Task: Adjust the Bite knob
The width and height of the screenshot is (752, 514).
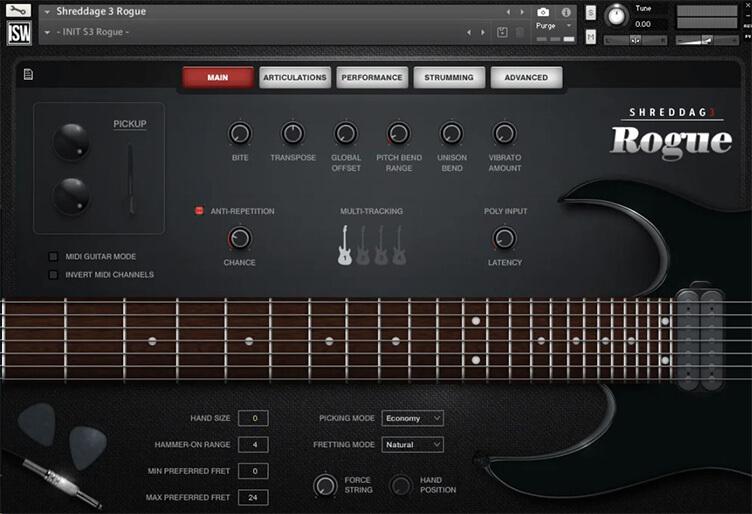Action: coord(239,133)
